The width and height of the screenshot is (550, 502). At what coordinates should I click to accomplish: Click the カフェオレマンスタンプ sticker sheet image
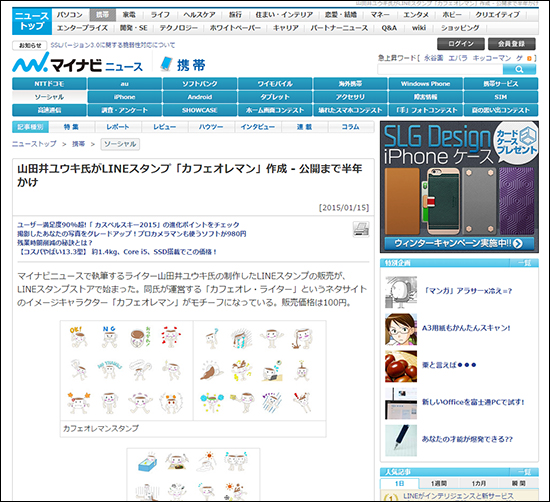click(x=193, y=370)
